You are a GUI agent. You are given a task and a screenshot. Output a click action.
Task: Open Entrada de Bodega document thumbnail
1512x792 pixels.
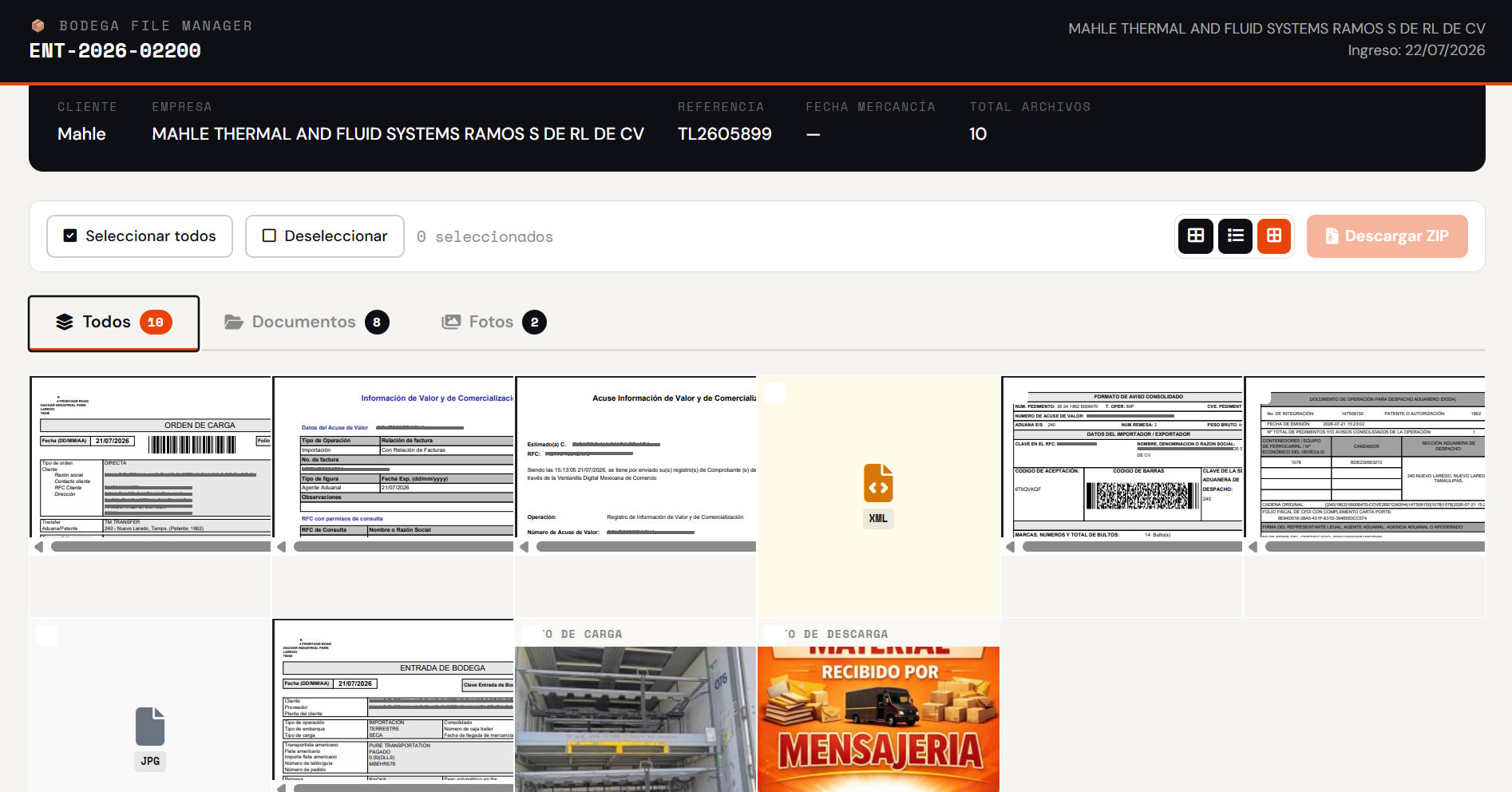point(394,700)
